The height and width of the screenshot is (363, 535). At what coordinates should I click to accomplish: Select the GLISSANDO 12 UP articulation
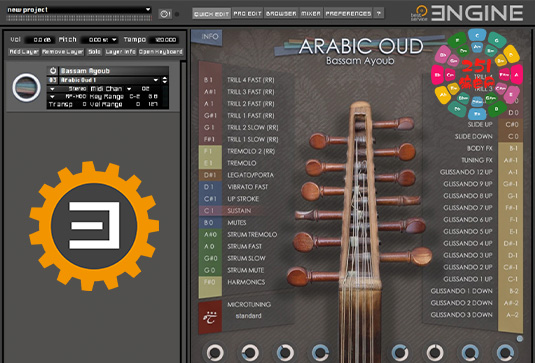[466, 172]
